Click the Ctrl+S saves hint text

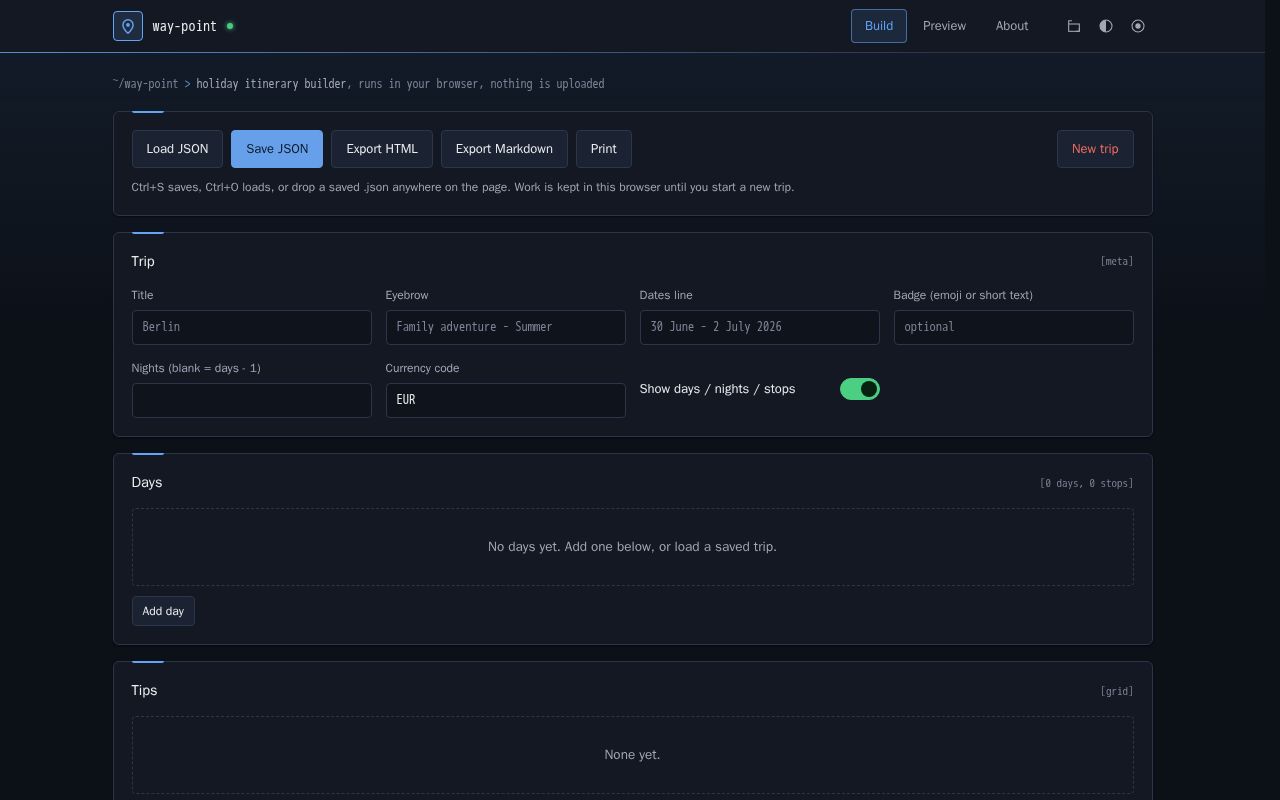pos(463,187)
